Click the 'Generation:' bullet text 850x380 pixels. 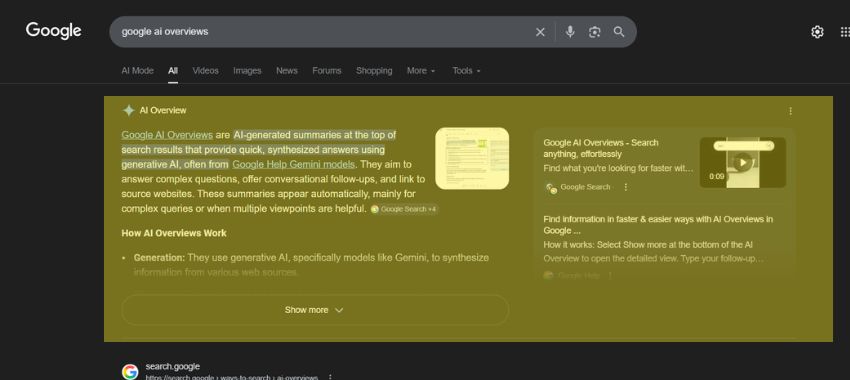click(x=159, y=257)
